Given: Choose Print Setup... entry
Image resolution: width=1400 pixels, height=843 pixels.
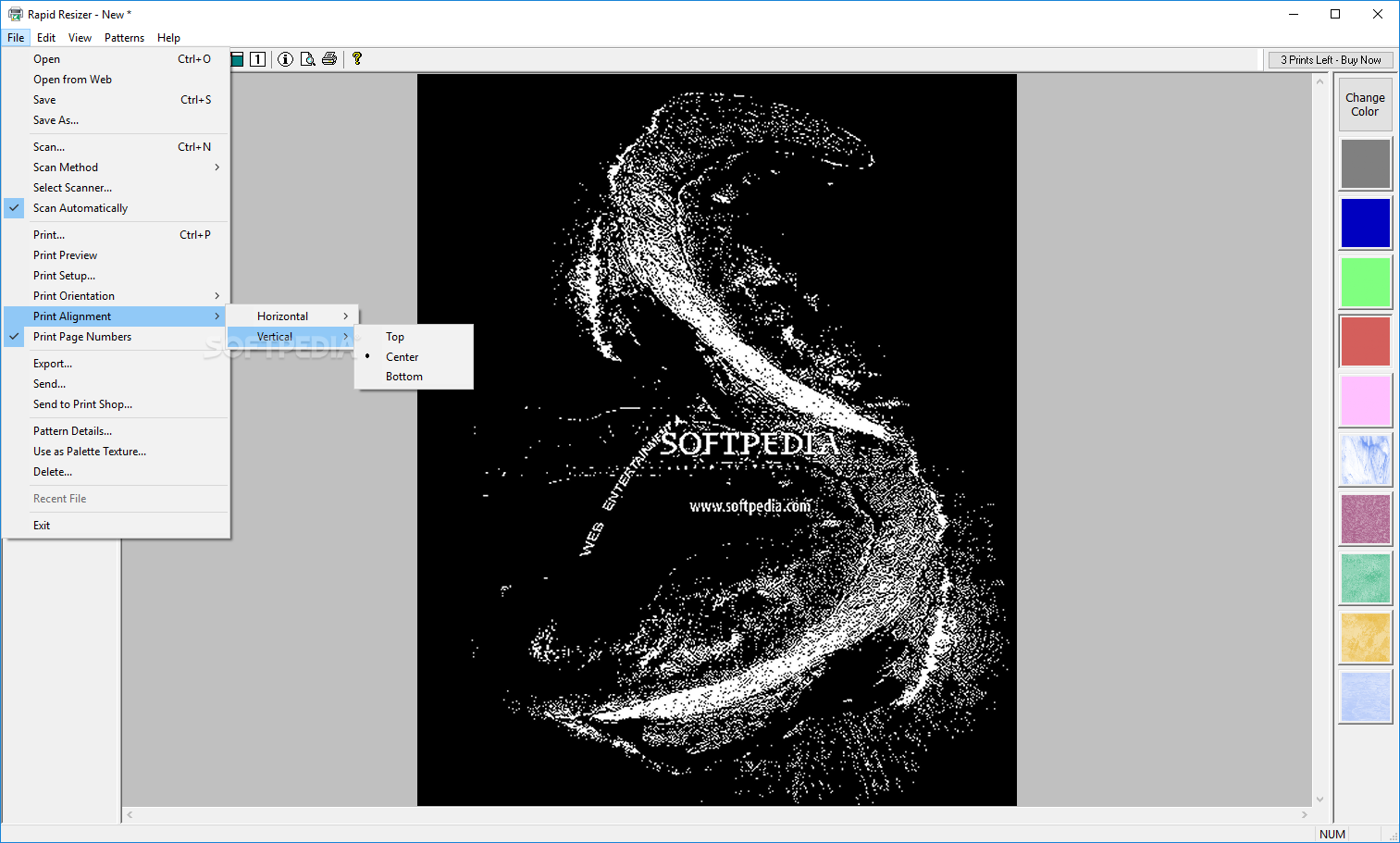Looking at the screenshot, I should (117, 276).
